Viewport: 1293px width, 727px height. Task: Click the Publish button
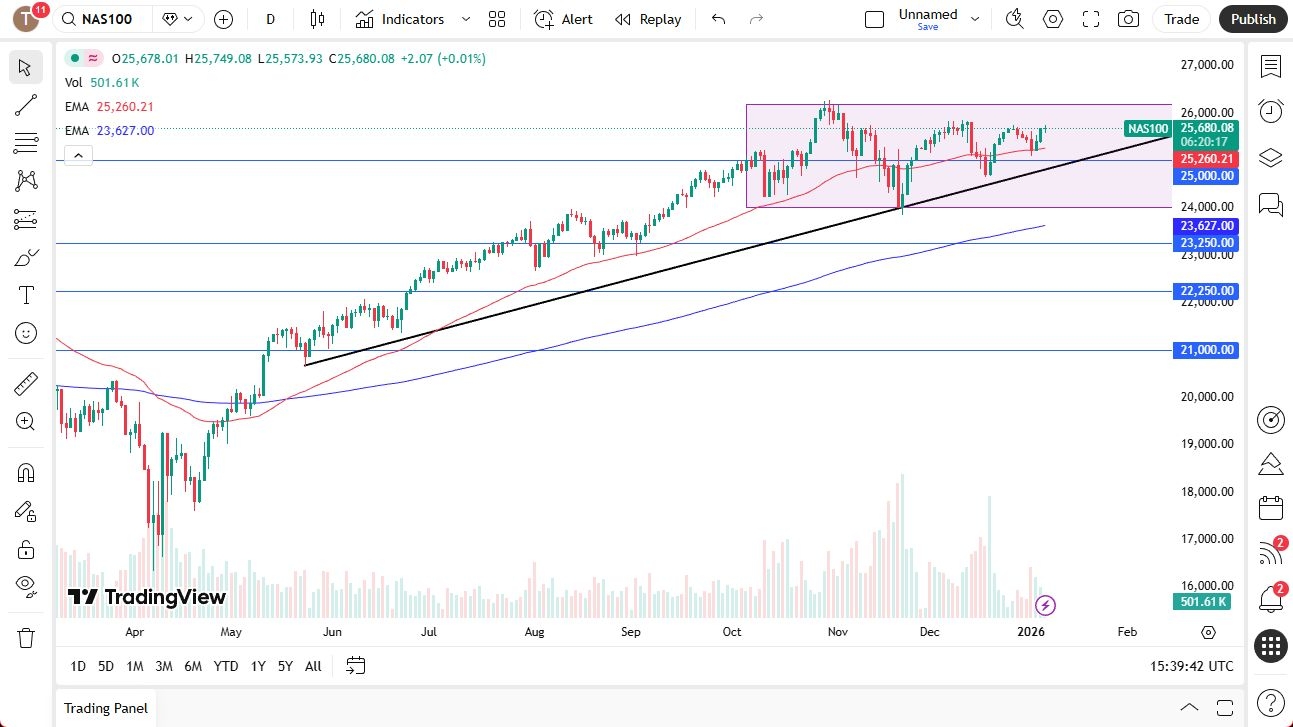click(1252, 19)
